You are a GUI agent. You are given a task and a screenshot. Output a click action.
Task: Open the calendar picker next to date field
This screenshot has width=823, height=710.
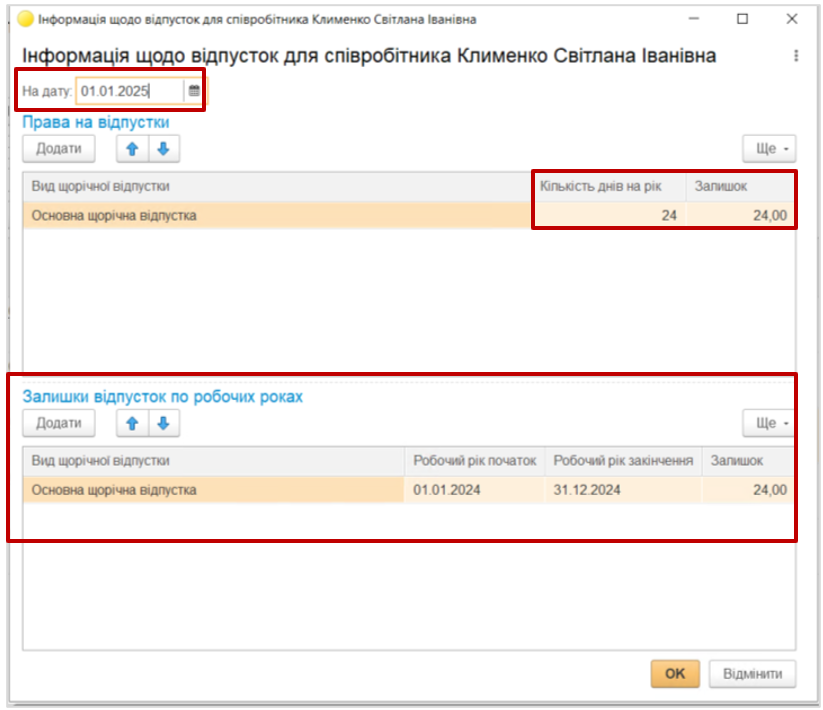(194, 91)
